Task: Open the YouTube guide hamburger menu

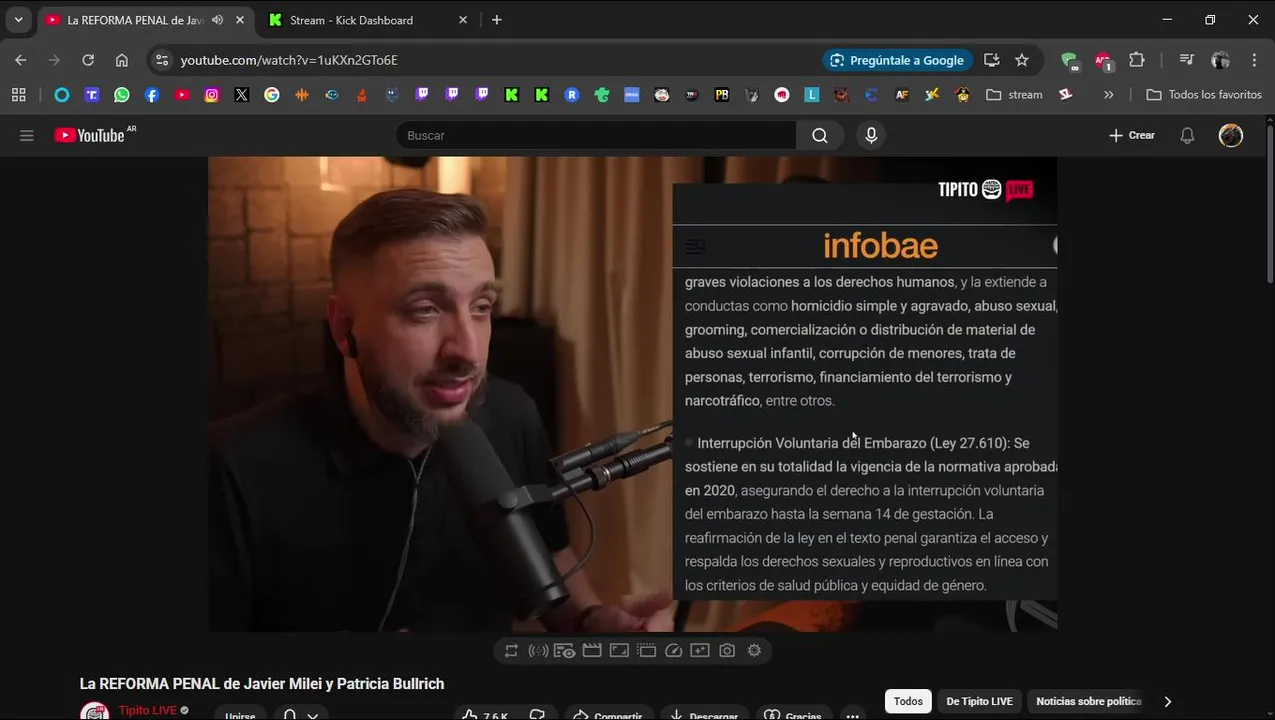Action: tap(27, 135)
